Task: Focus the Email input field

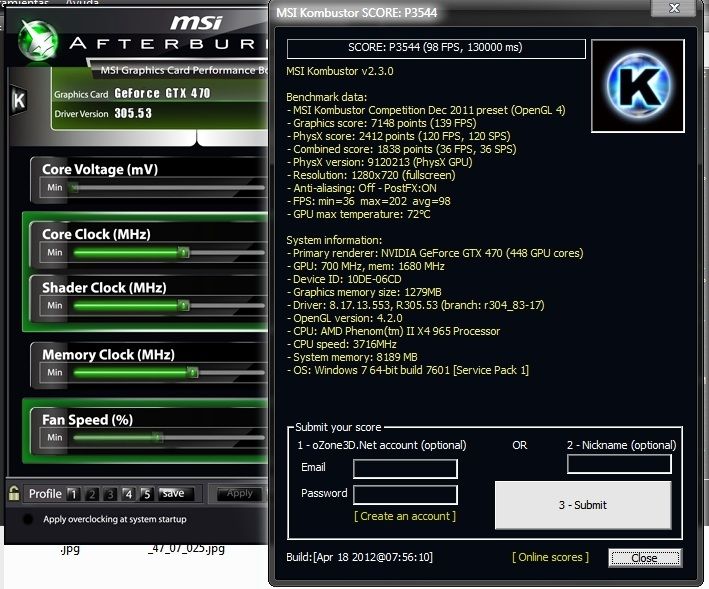Action: pos(405,469)
